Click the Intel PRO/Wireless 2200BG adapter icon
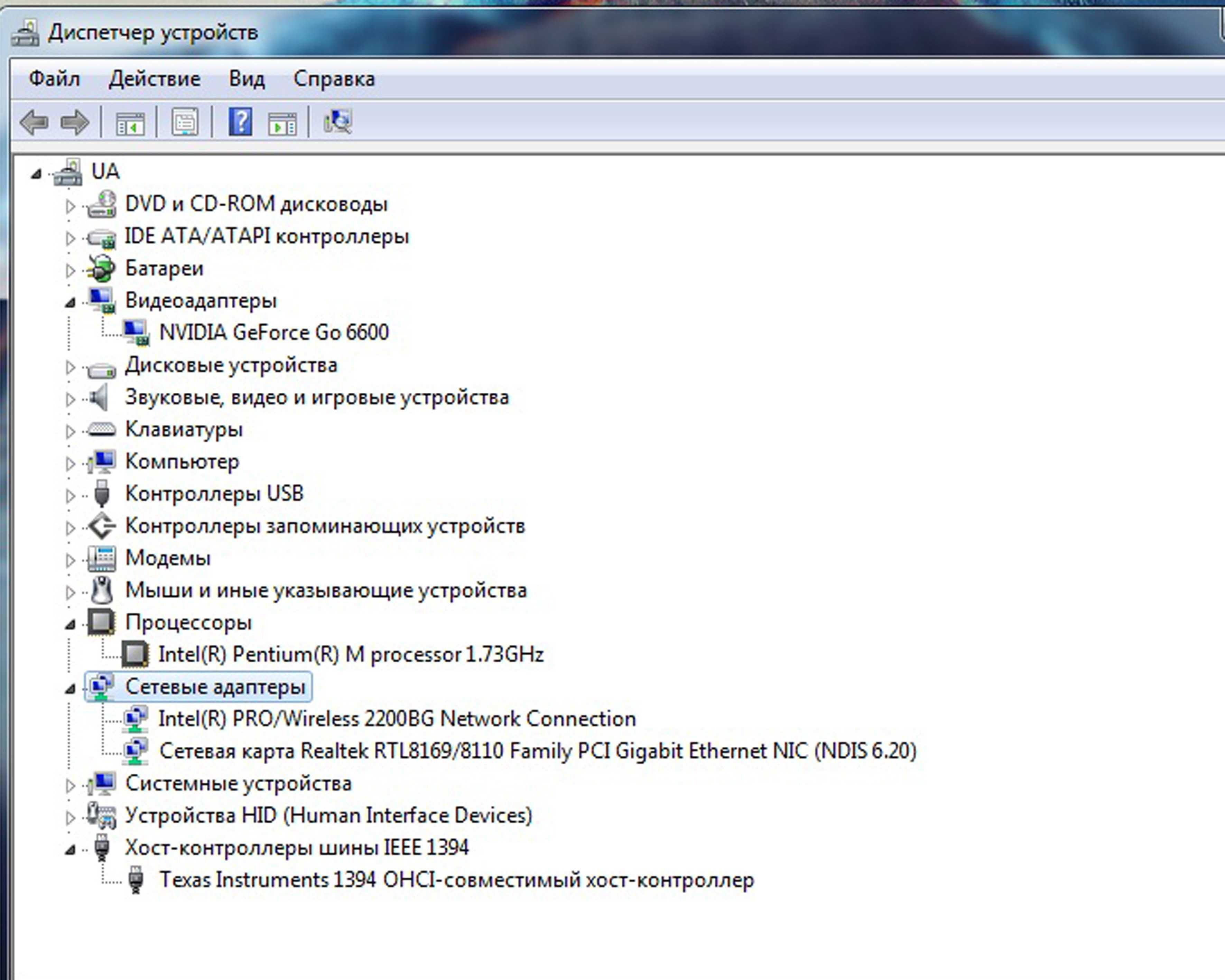This screenshot has width=1225, height=980. [x=136, y=719]
